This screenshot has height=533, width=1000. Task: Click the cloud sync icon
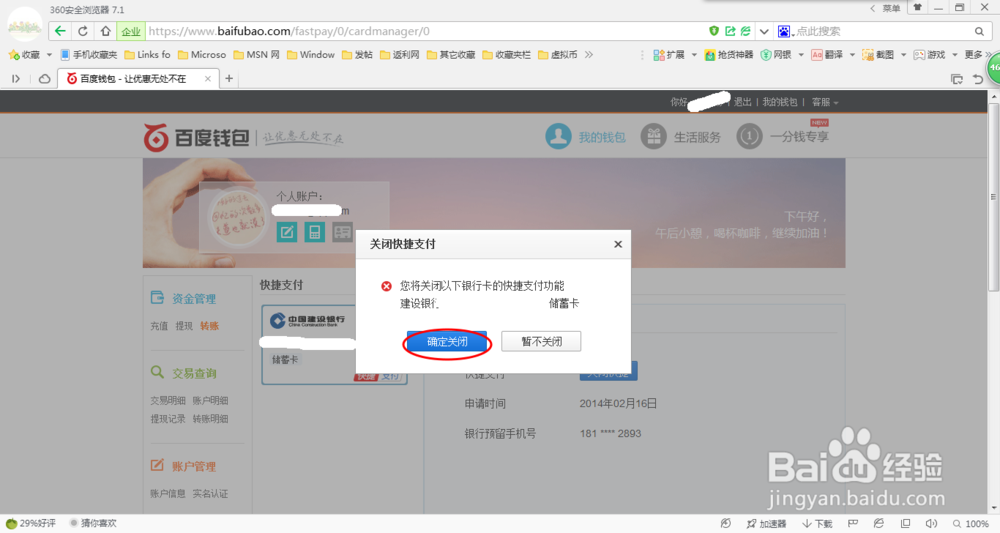tap(45, 78)
